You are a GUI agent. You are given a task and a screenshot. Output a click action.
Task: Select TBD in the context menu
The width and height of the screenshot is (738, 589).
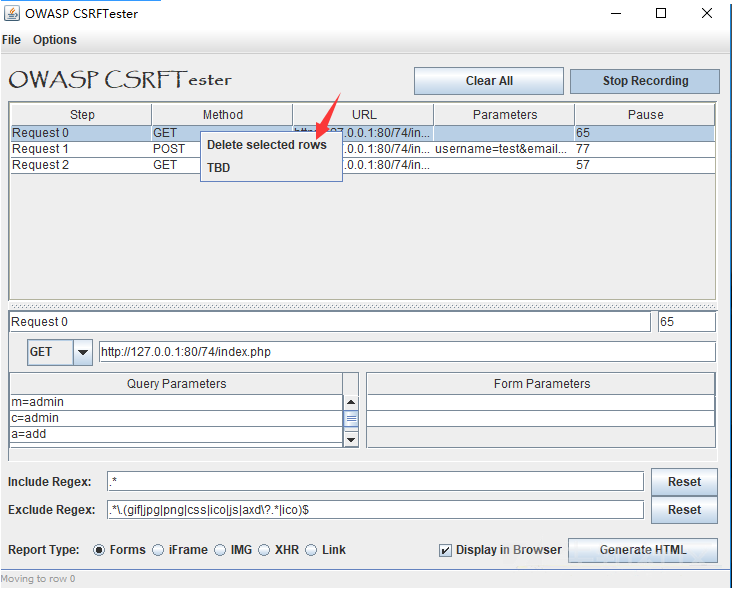click(218, 168)
